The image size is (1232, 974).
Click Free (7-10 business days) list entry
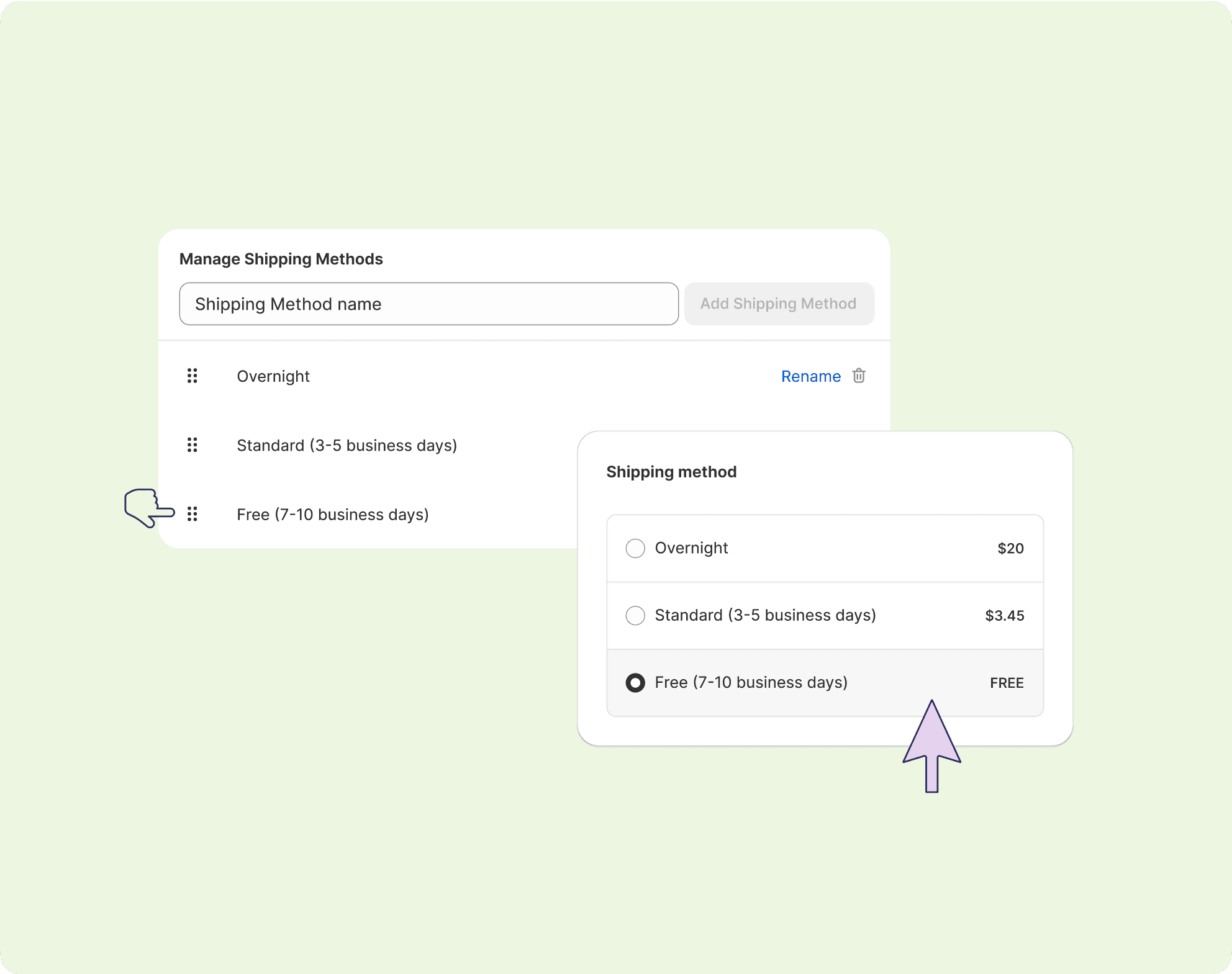pyautogui.click(x=332, y=515)
